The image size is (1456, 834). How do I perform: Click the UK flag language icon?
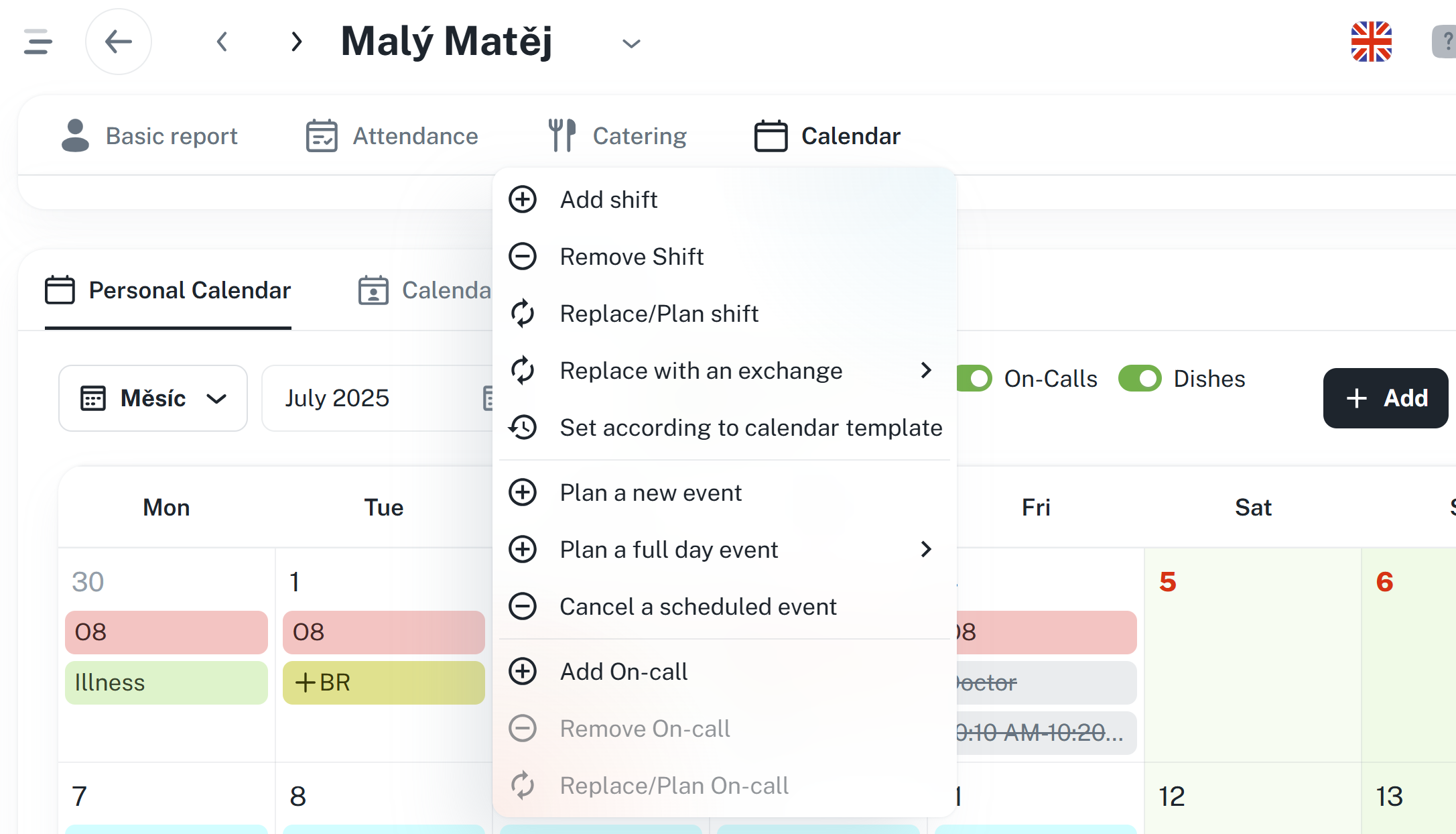[x=1371, y=42]
